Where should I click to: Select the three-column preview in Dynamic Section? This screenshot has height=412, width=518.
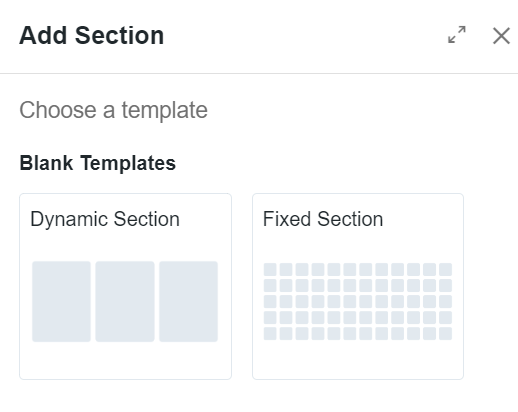(x=125, y=301)
